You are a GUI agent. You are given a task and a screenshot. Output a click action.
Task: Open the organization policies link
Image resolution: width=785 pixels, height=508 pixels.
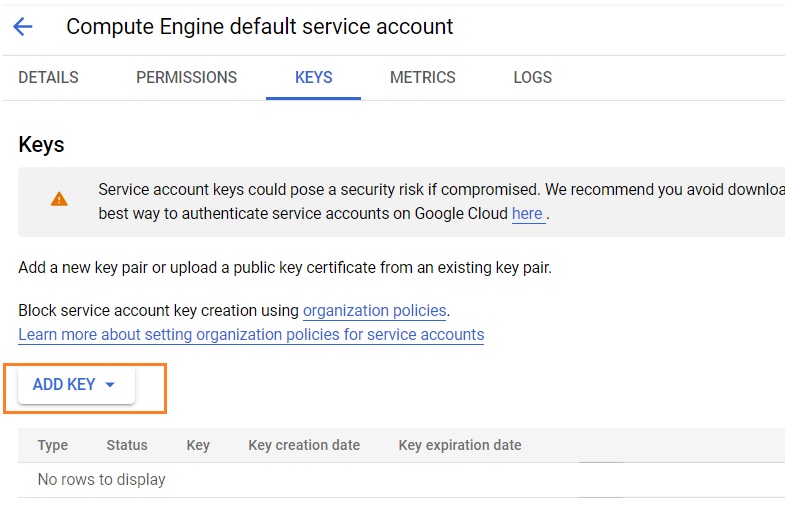[x=374, y=311]
